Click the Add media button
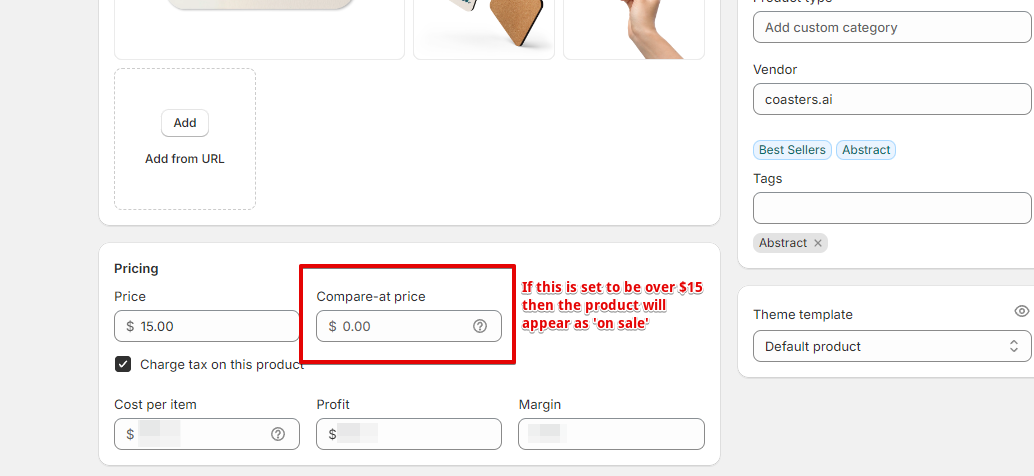 [185, 123]
